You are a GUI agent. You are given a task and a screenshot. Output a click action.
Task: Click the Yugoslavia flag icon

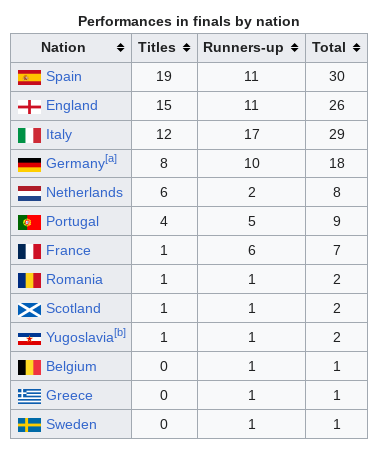[29, 339]
